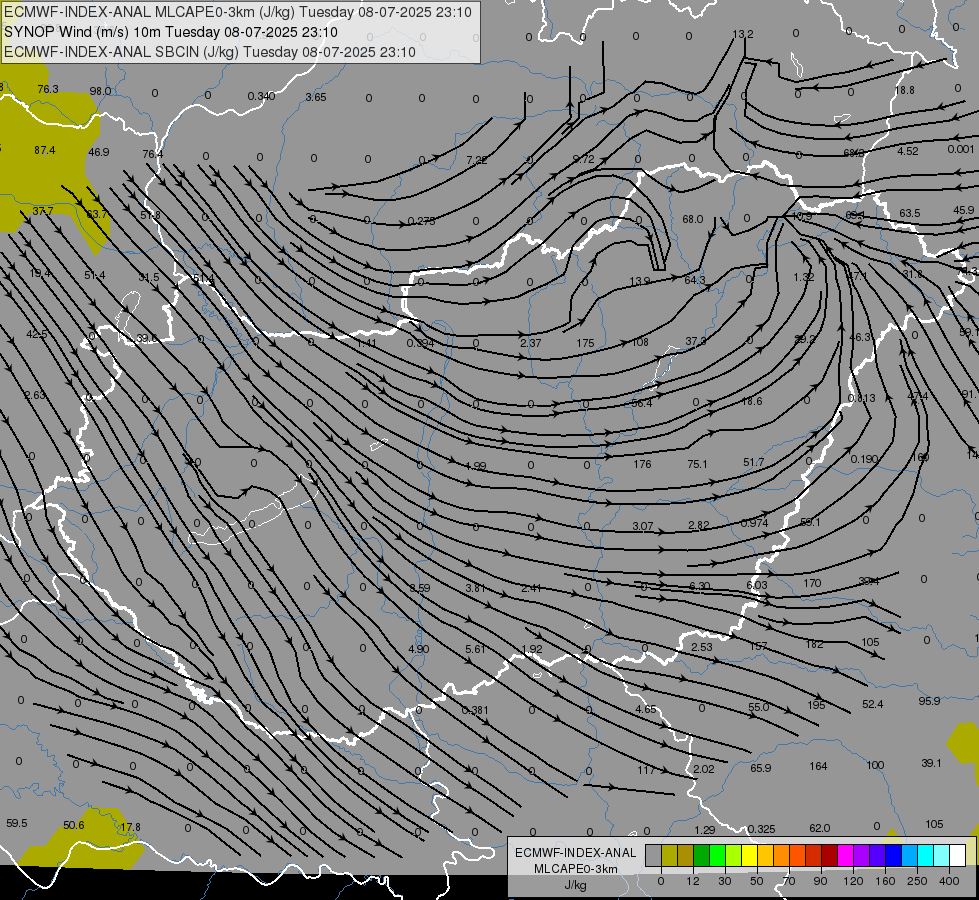
Task: Click the map value '175'
Action: [585, 344]
